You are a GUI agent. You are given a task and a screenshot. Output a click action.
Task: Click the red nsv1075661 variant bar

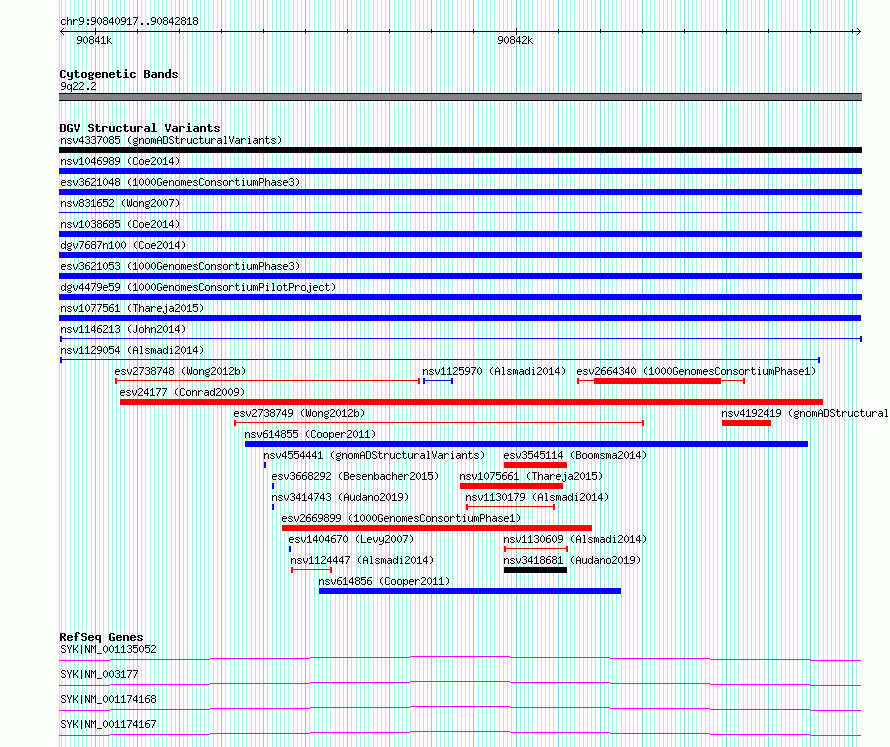click(x=511, y=486)
